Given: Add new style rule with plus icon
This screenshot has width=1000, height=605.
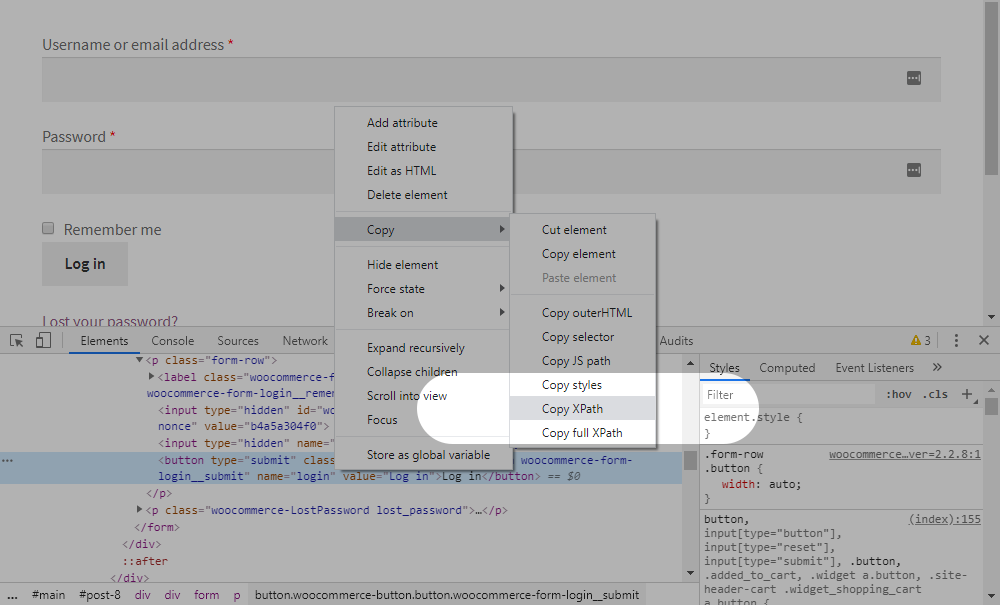Looking at the screenshot, I should (x=967, y=394).
